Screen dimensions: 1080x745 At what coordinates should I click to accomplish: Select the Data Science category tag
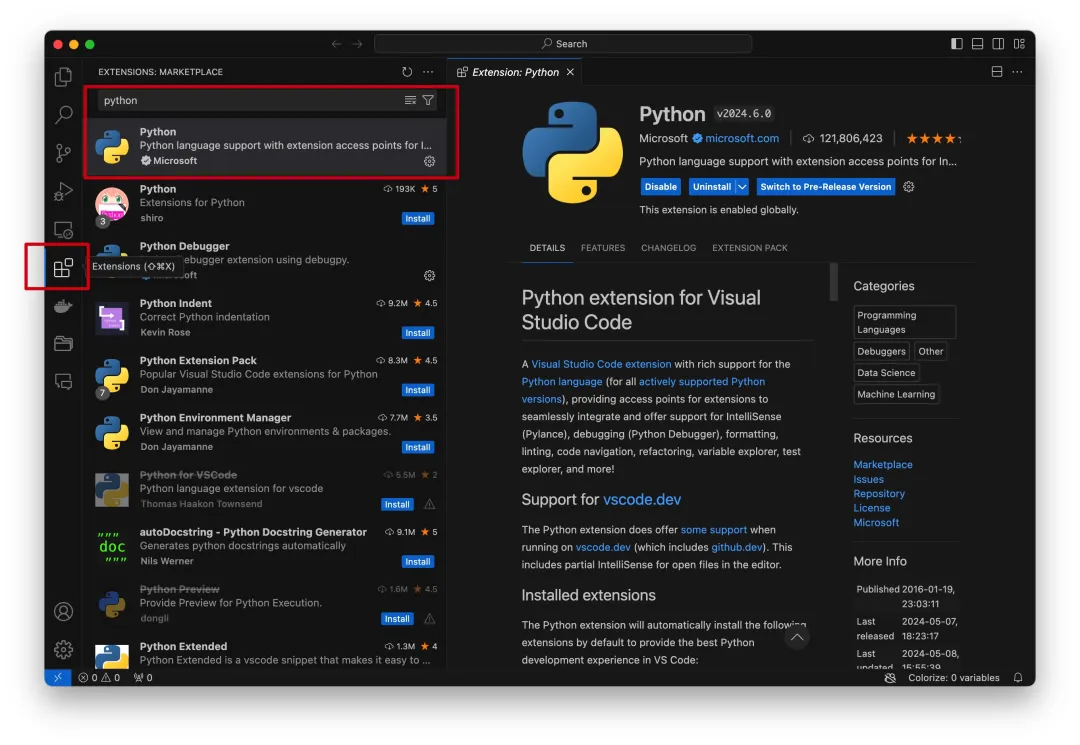point(886,372)
